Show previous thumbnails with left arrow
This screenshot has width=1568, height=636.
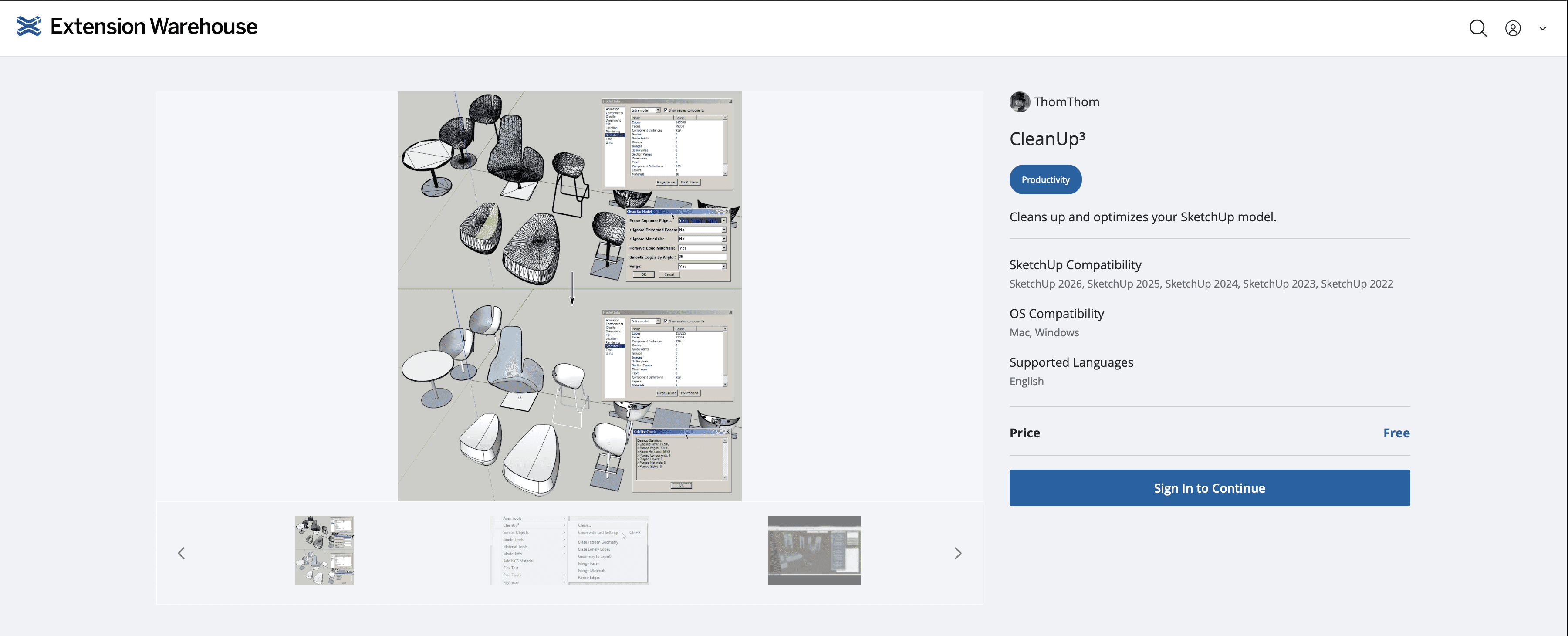181,553
